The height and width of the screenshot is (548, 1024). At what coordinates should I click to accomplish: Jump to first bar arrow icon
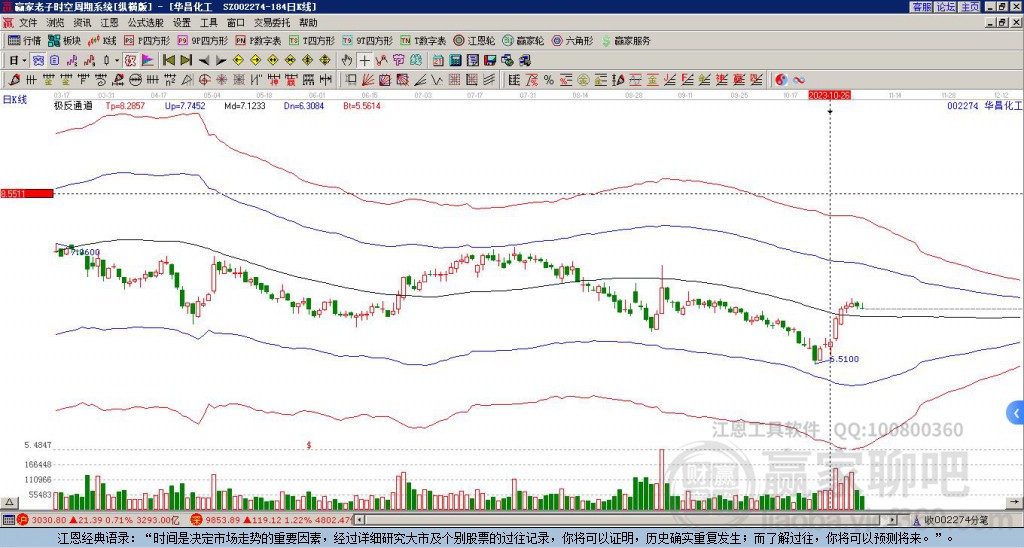168,61
